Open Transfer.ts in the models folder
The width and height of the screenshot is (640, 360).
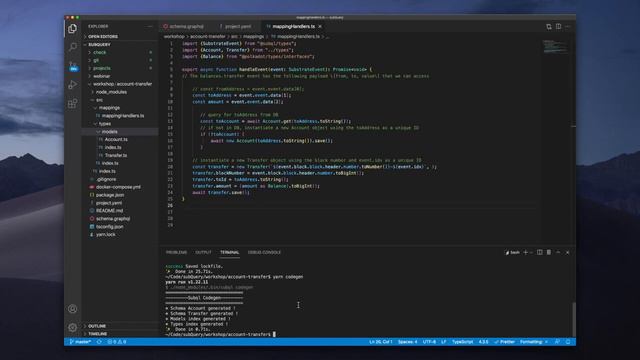116,156
